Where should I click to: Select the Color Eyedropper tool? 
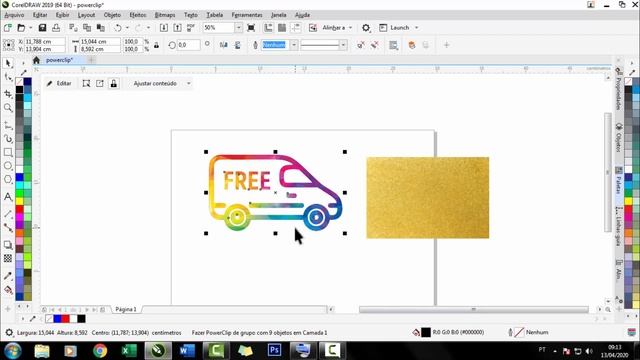[8, 276]
